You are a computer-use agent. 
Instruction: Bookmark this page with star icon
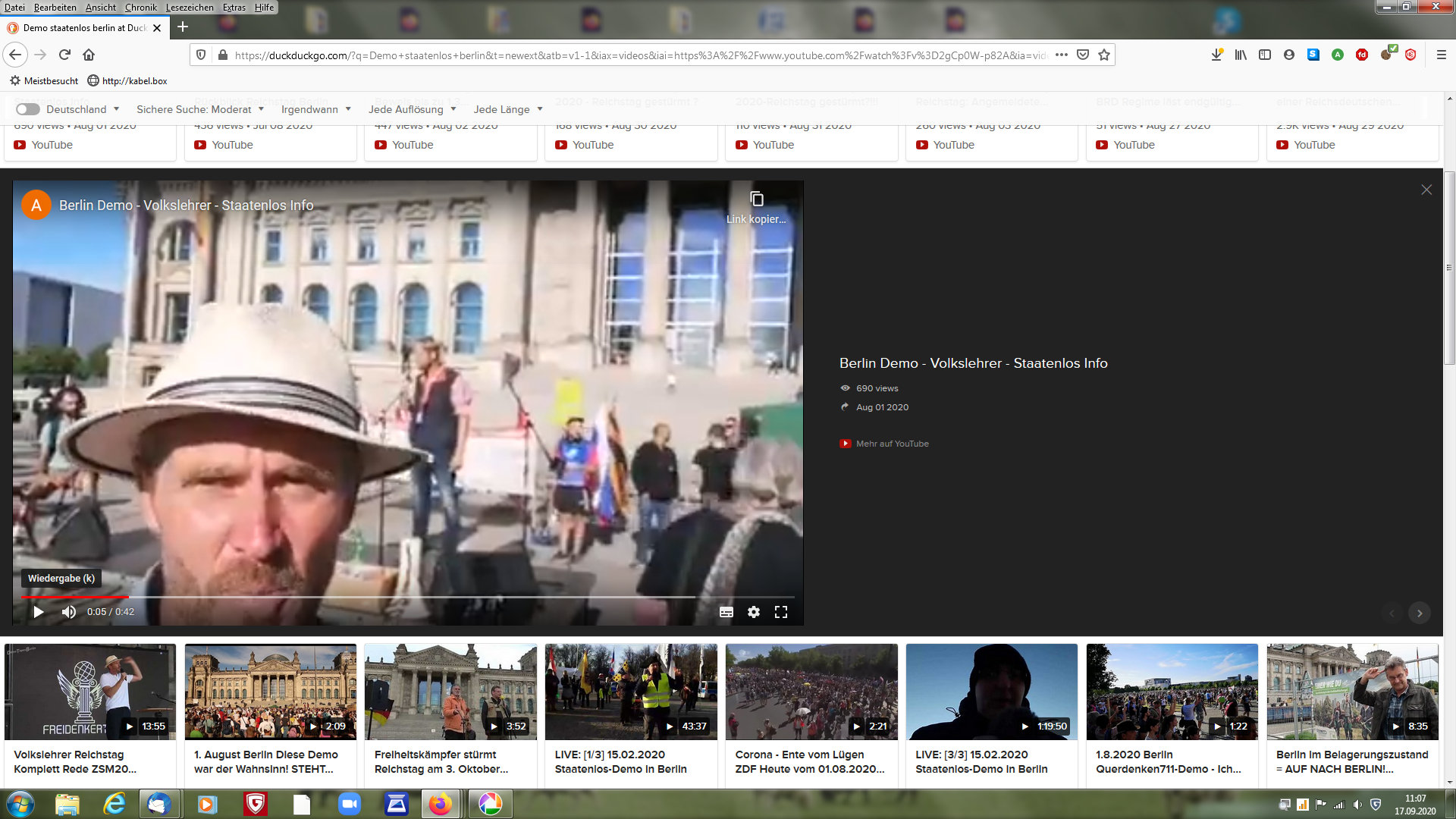click(x=1104, y=55)
